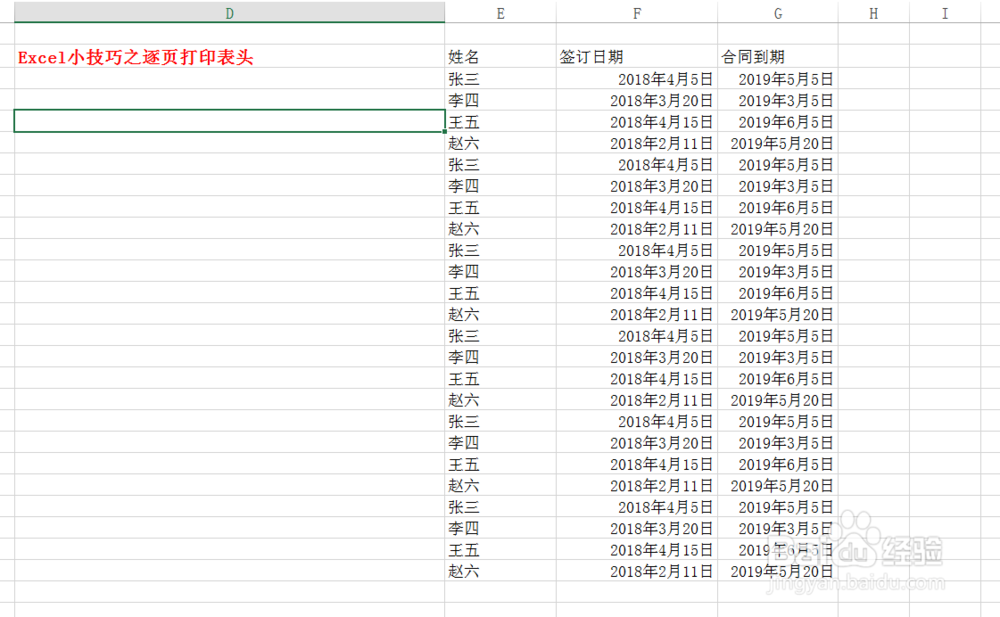Click the first 张三 cell
The height and width of the screenshot is (617, 1000).
[x=463, y=78]
